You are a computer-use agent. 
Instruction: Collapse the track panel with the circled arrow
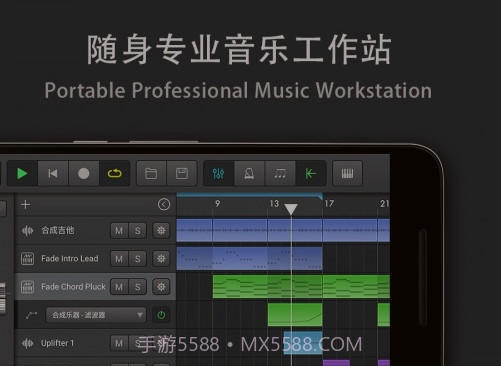(164, 204)
